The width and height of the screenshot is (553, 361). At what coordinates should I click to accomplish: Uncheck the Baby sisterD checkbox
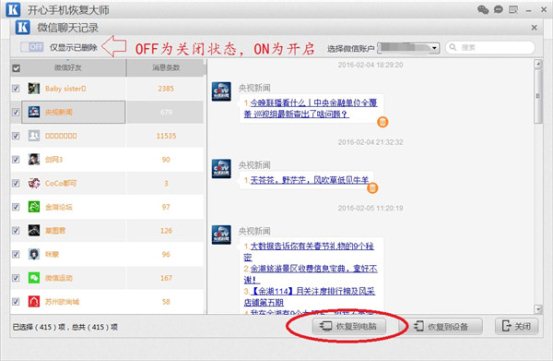tap(16, 88)
